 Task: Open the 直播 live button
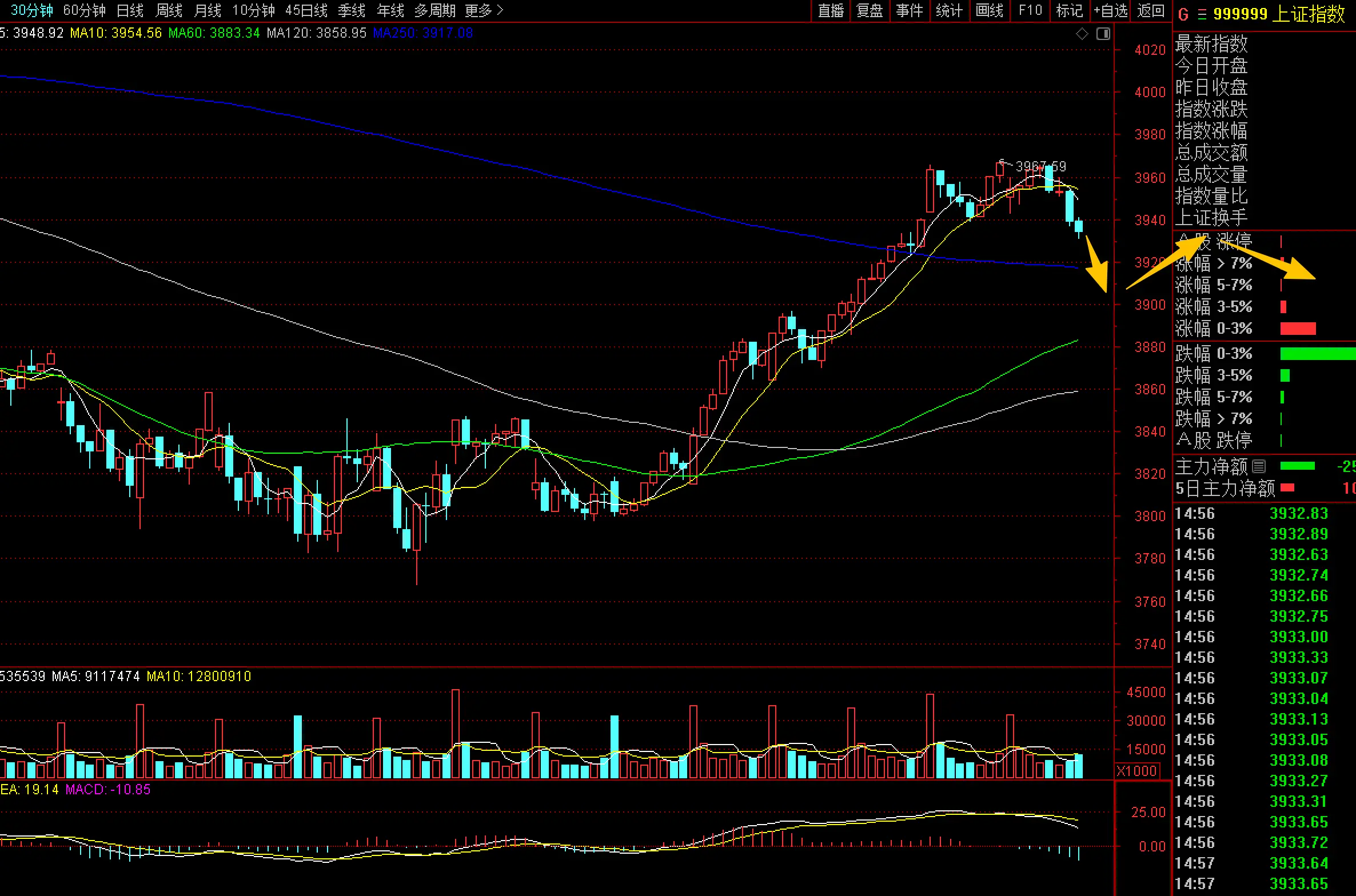click(831, 11)
